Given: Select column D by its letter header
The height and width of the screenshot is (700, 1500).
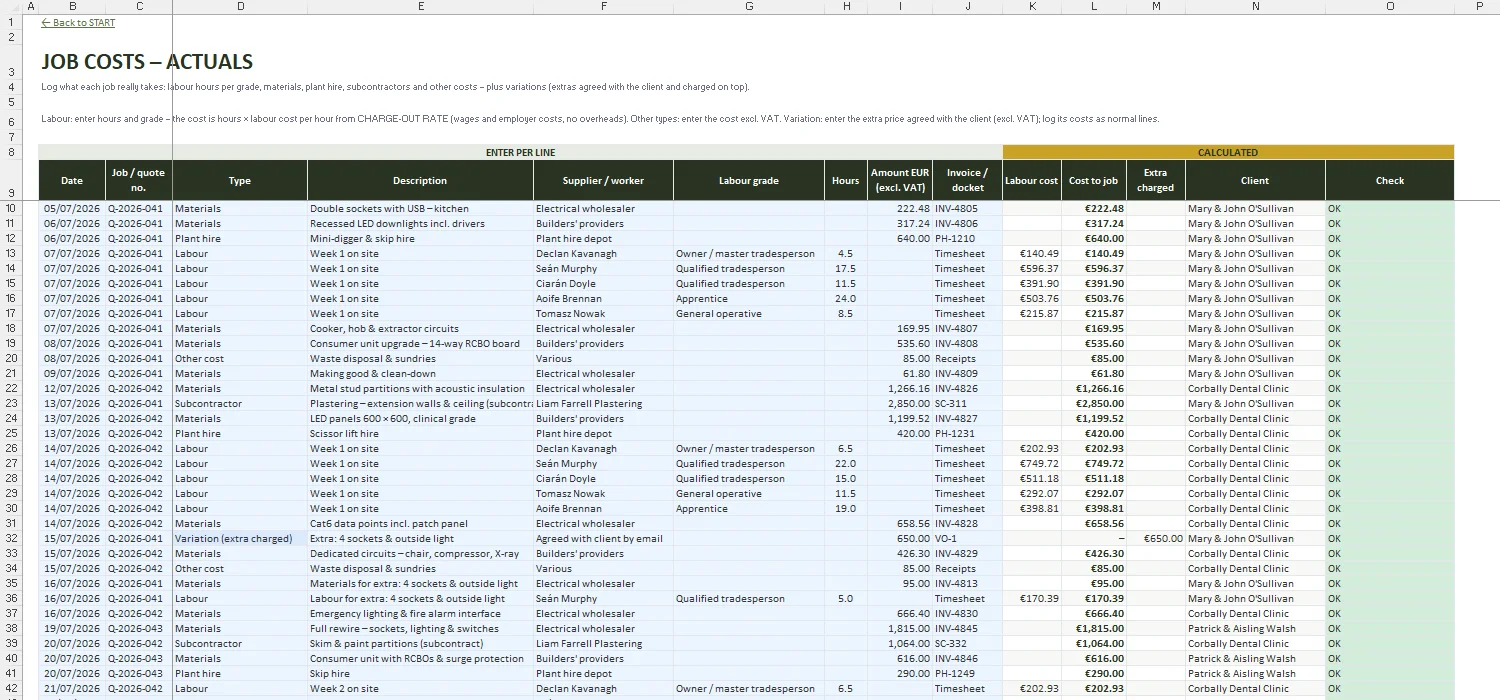Looking at the screenshot, I should click(240, 7).
